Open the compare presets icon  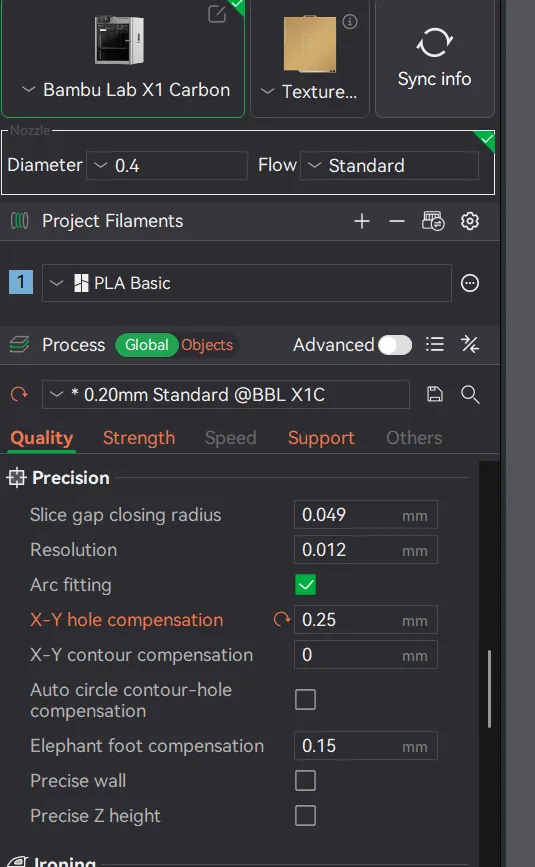coord(470,344)
